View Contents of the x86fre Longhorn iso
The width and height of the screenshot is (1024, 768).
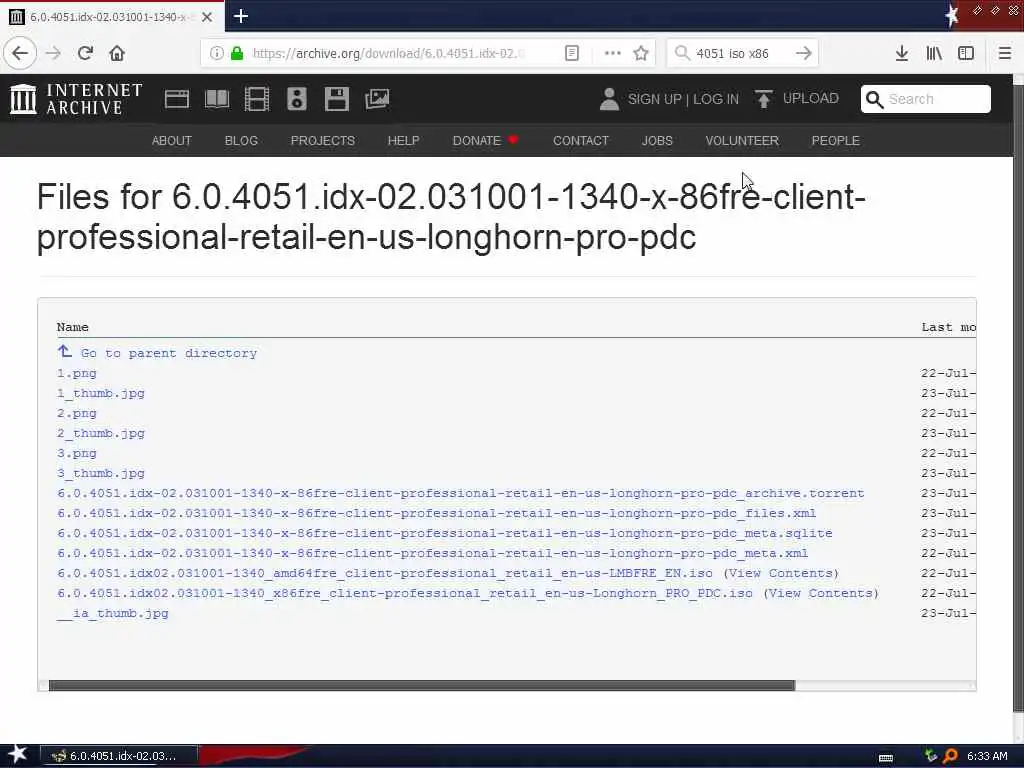point(821,593)
